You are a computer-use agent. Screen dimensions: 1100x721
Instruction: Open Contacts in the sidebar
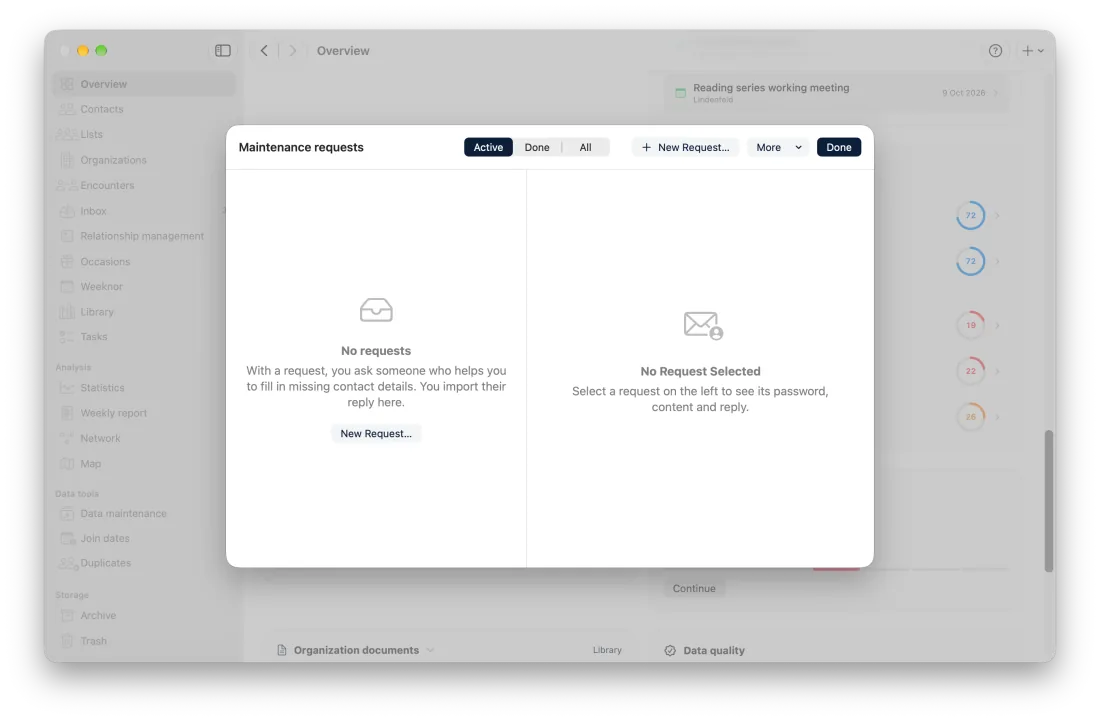tap(144, 109)
